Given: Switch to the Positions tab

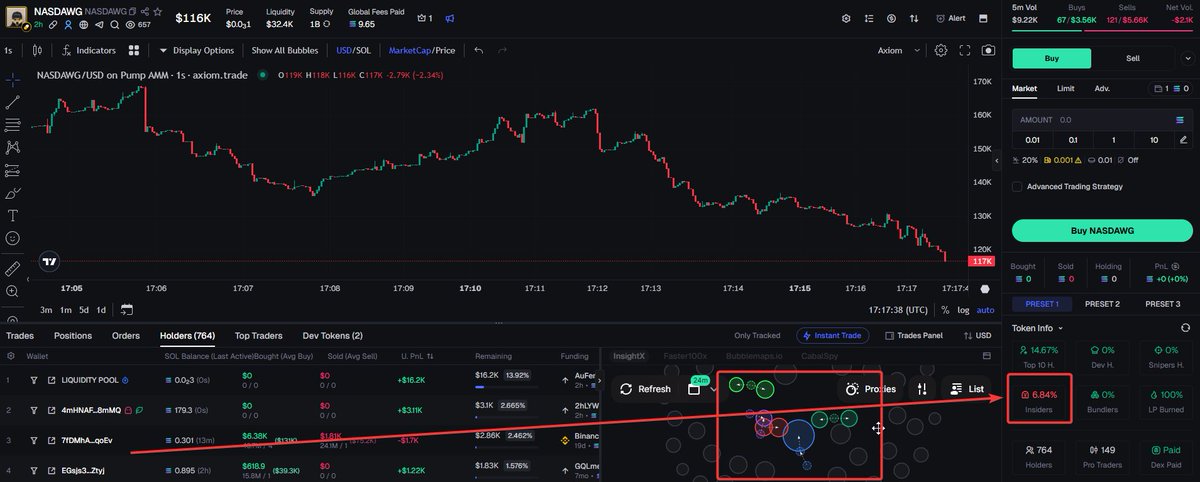Looking at the screenshot, I should (73, 336).
